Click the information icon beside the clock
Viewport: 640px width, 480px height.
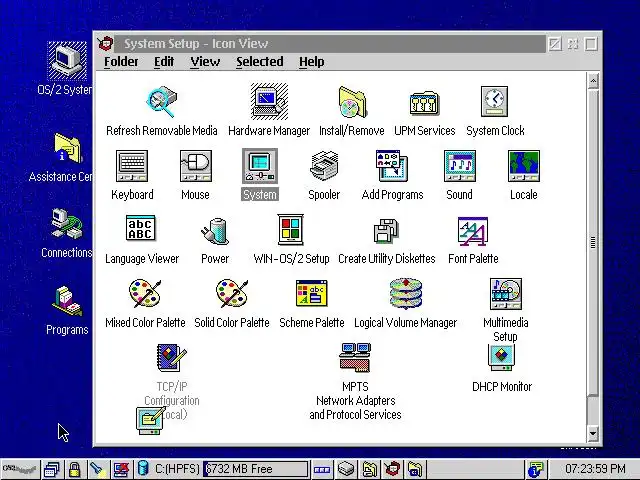coord(536,469)
